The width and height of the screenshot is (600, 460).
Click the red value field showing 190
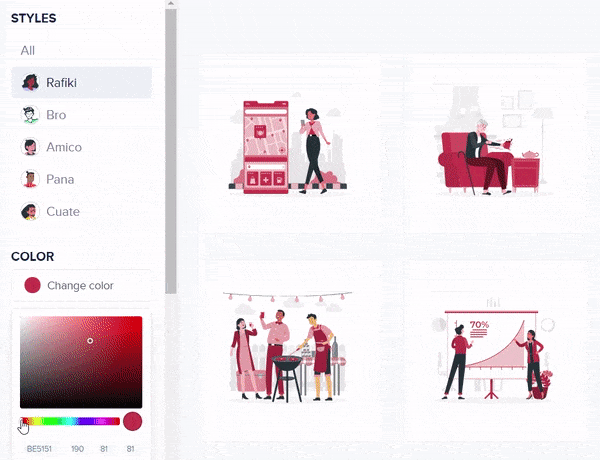click(77, 449)
